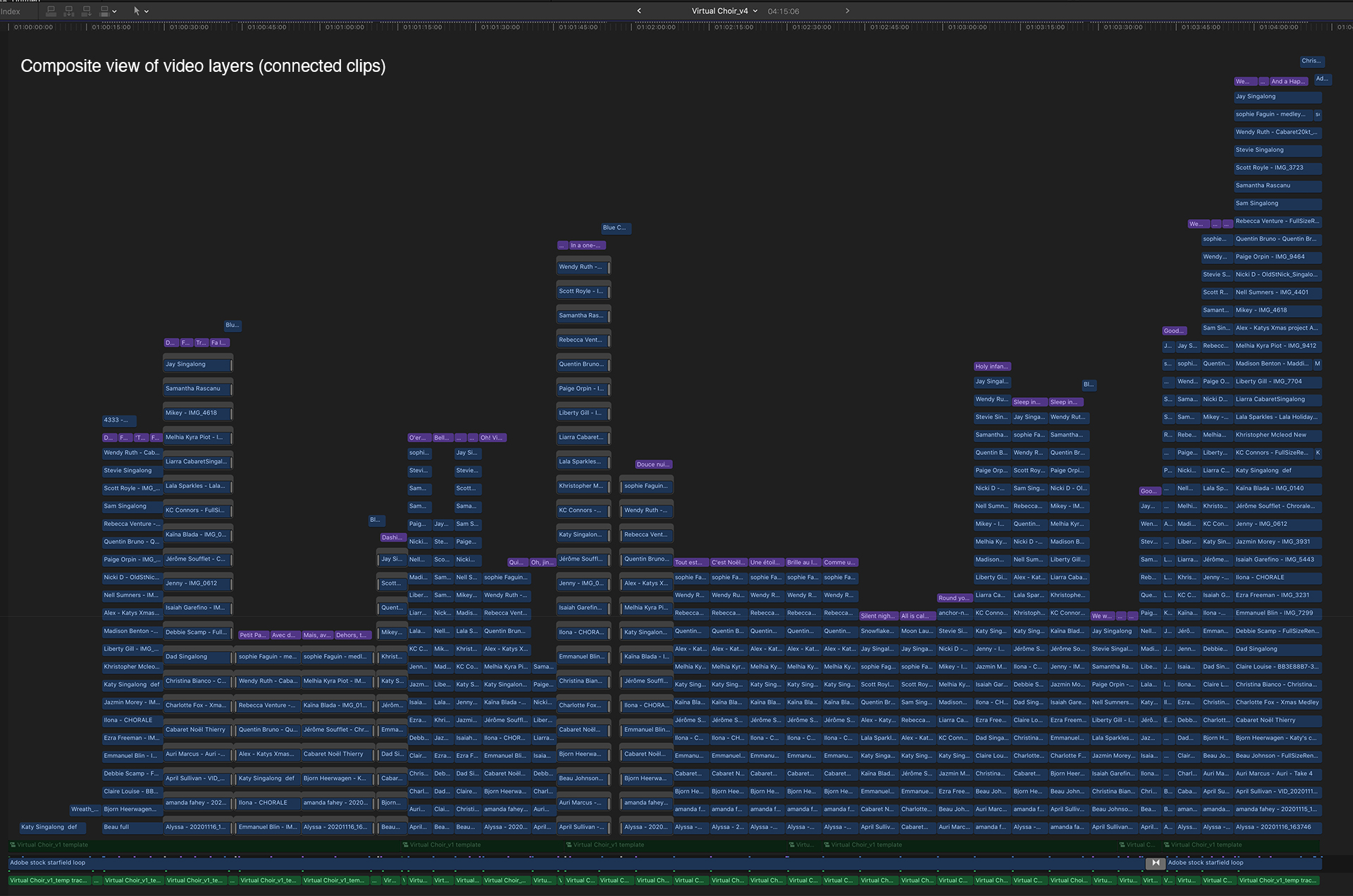Select the 'Dashi...' title clip
The image size is (1353, 896).
[393, 537]
